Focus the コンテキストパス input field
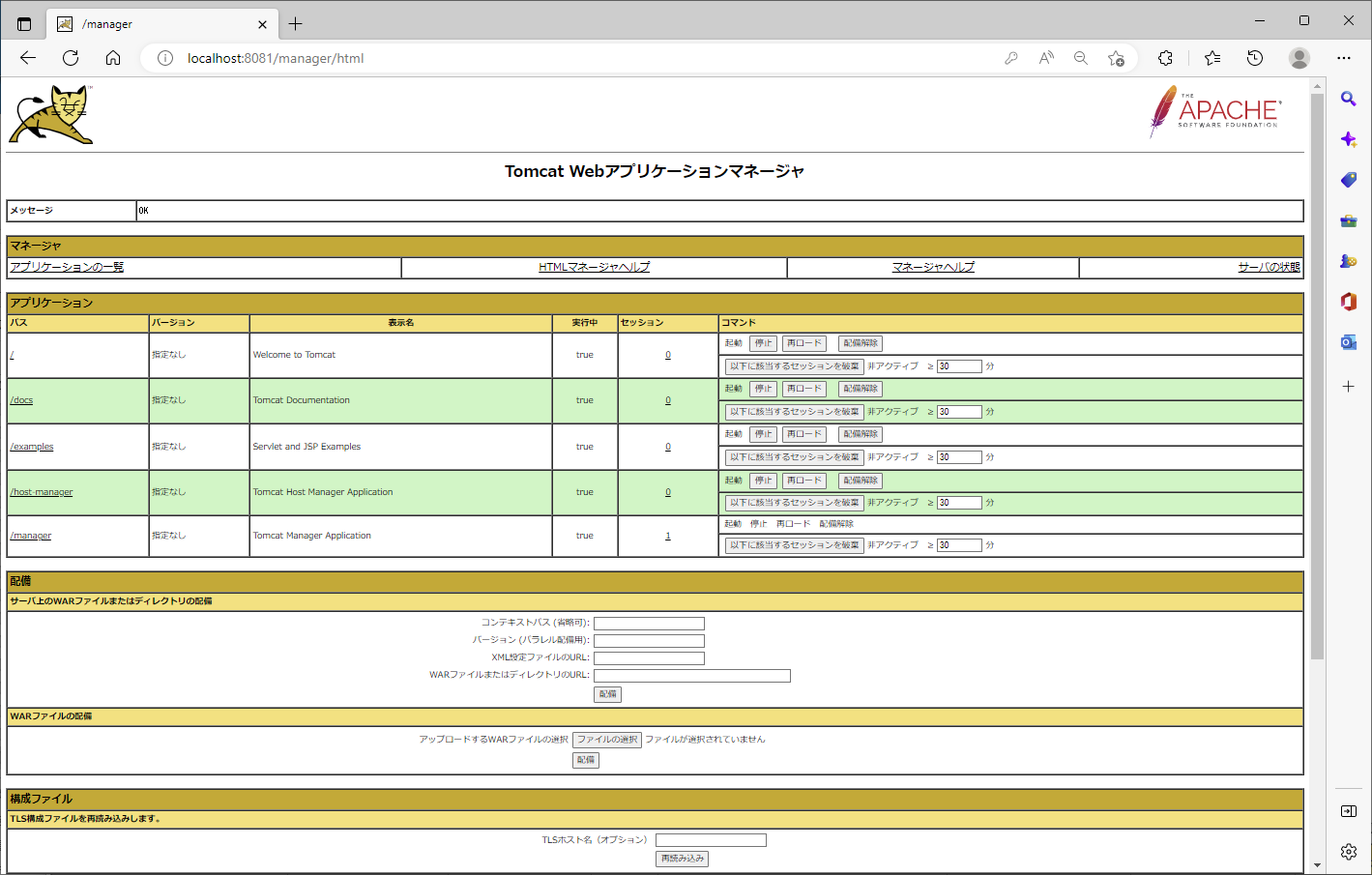Viewport: 1372px width, 875px height. pyautogui.click(x=649, y=624)
